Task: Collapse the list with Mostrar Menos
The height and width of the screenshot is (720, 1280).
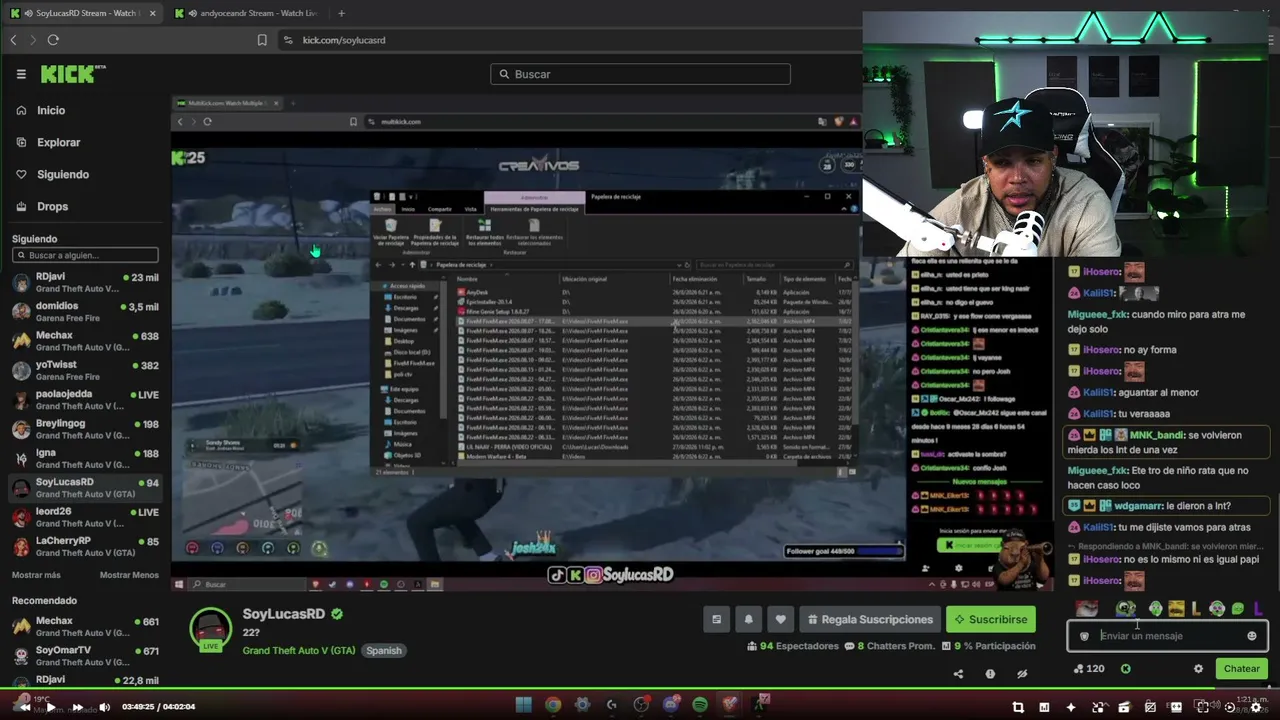Action: (x=129, y=575)
